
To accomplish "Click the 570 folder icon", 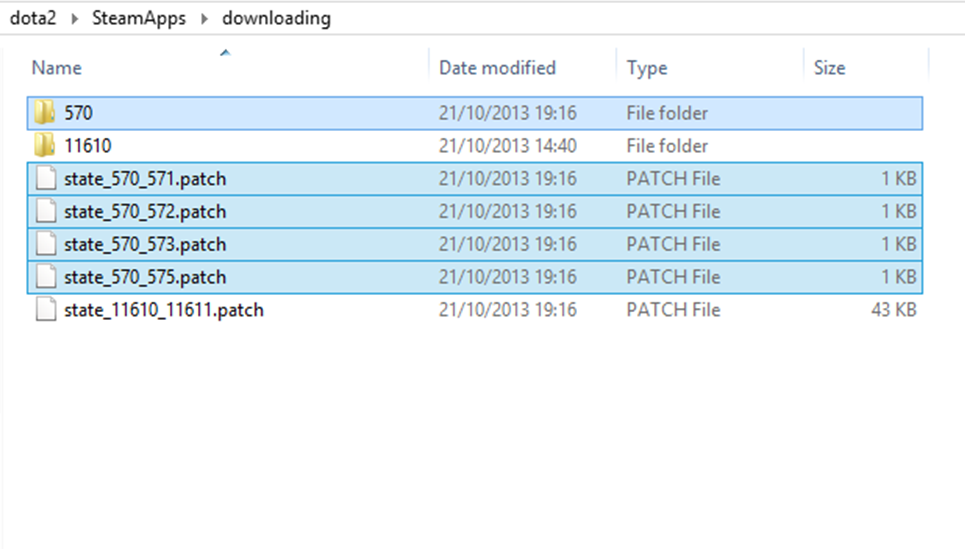I will (x=44, y=113).
